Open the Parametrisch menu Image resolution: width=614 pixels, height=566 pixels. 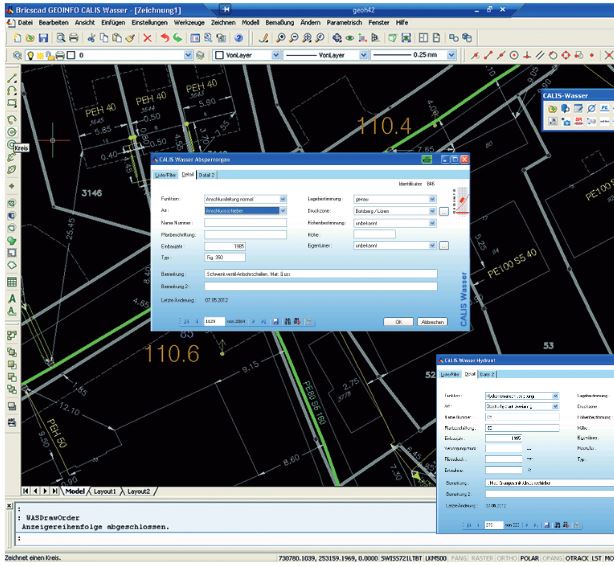coord(344,23)
